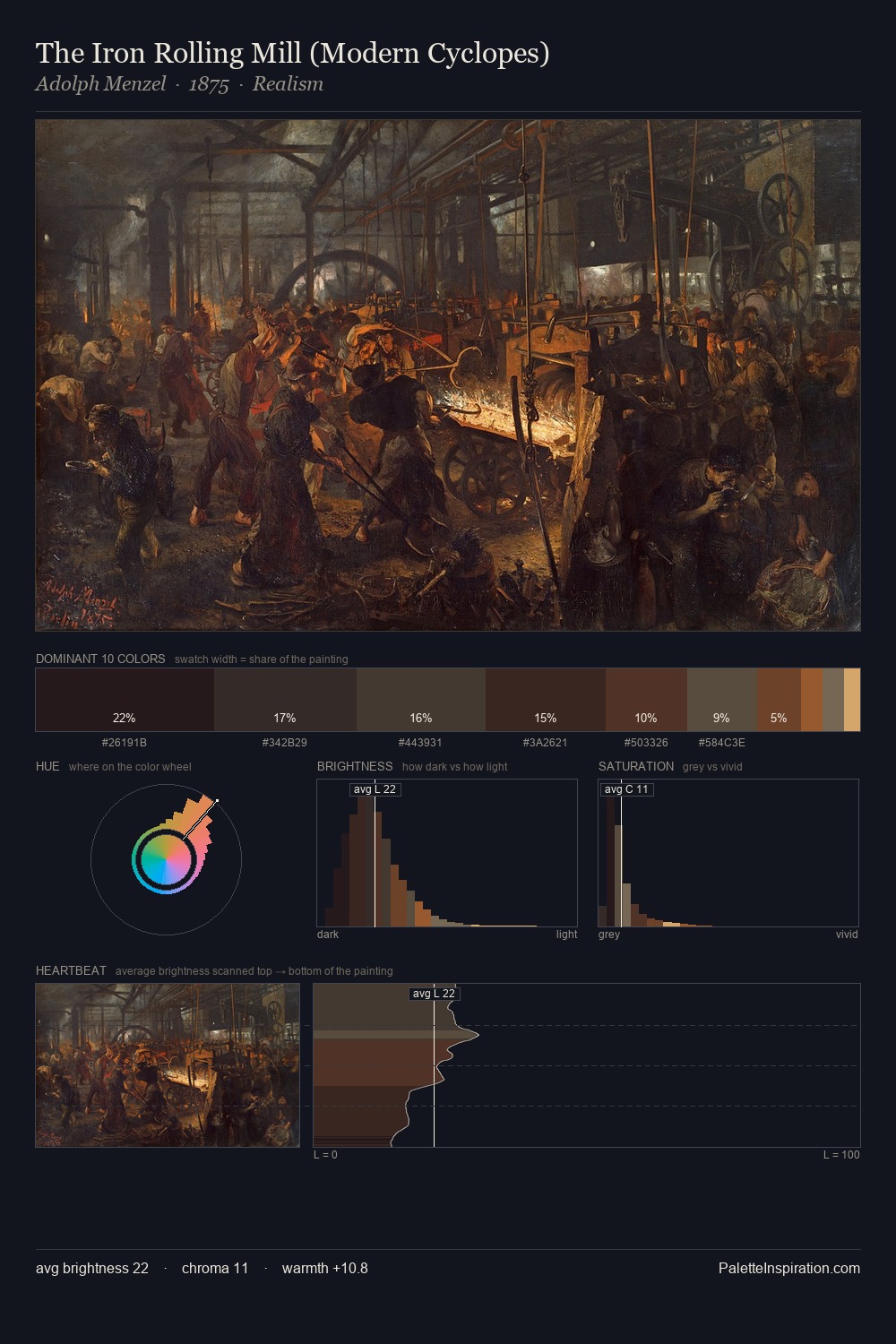This screenshot has height=1344, width=896.
Task: Click the hue color wheel chart
Action: coord(166,859)
